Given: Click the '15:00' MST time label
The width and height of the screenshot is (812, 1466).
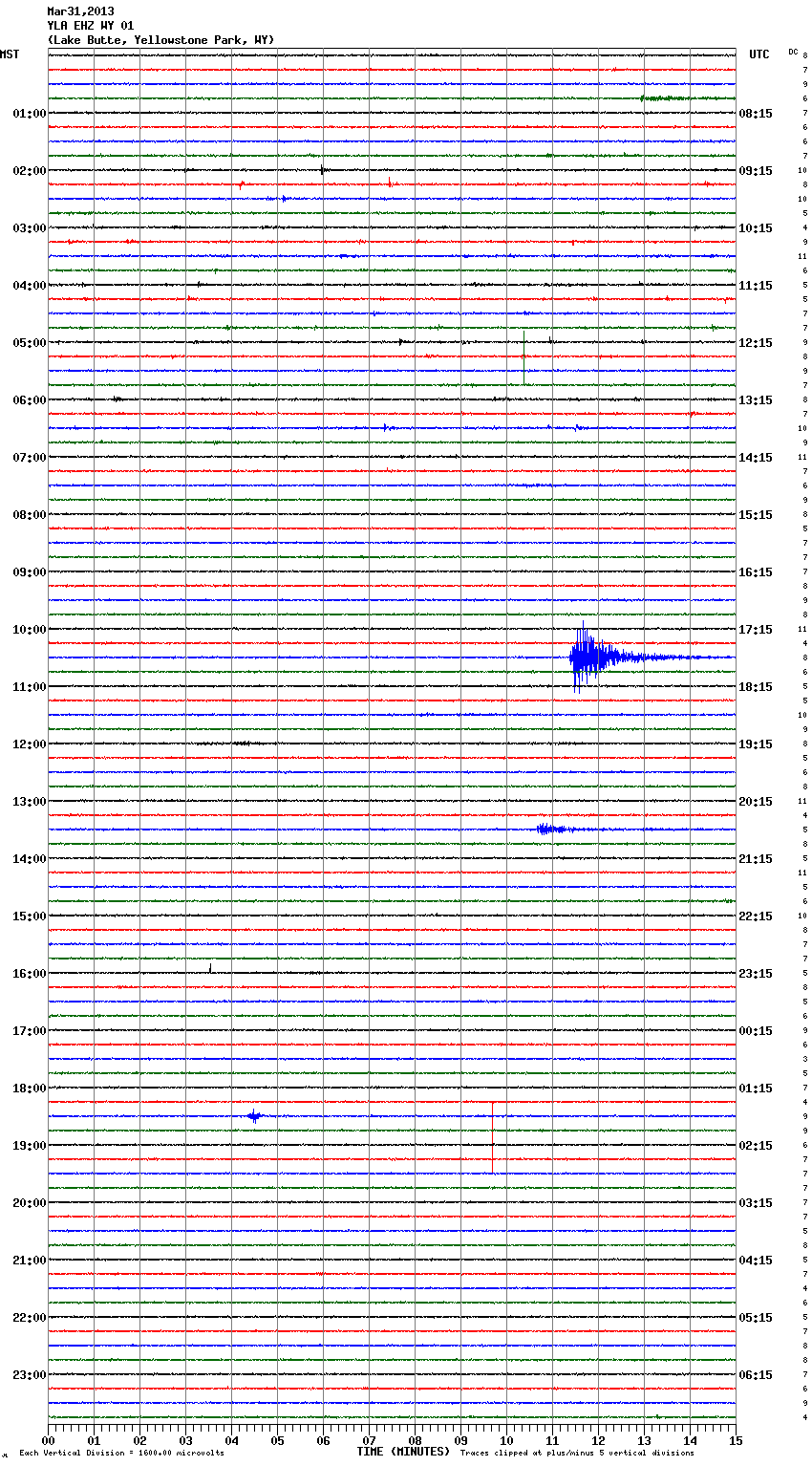Looking at the screenshot, I should [x=29, y=916].
